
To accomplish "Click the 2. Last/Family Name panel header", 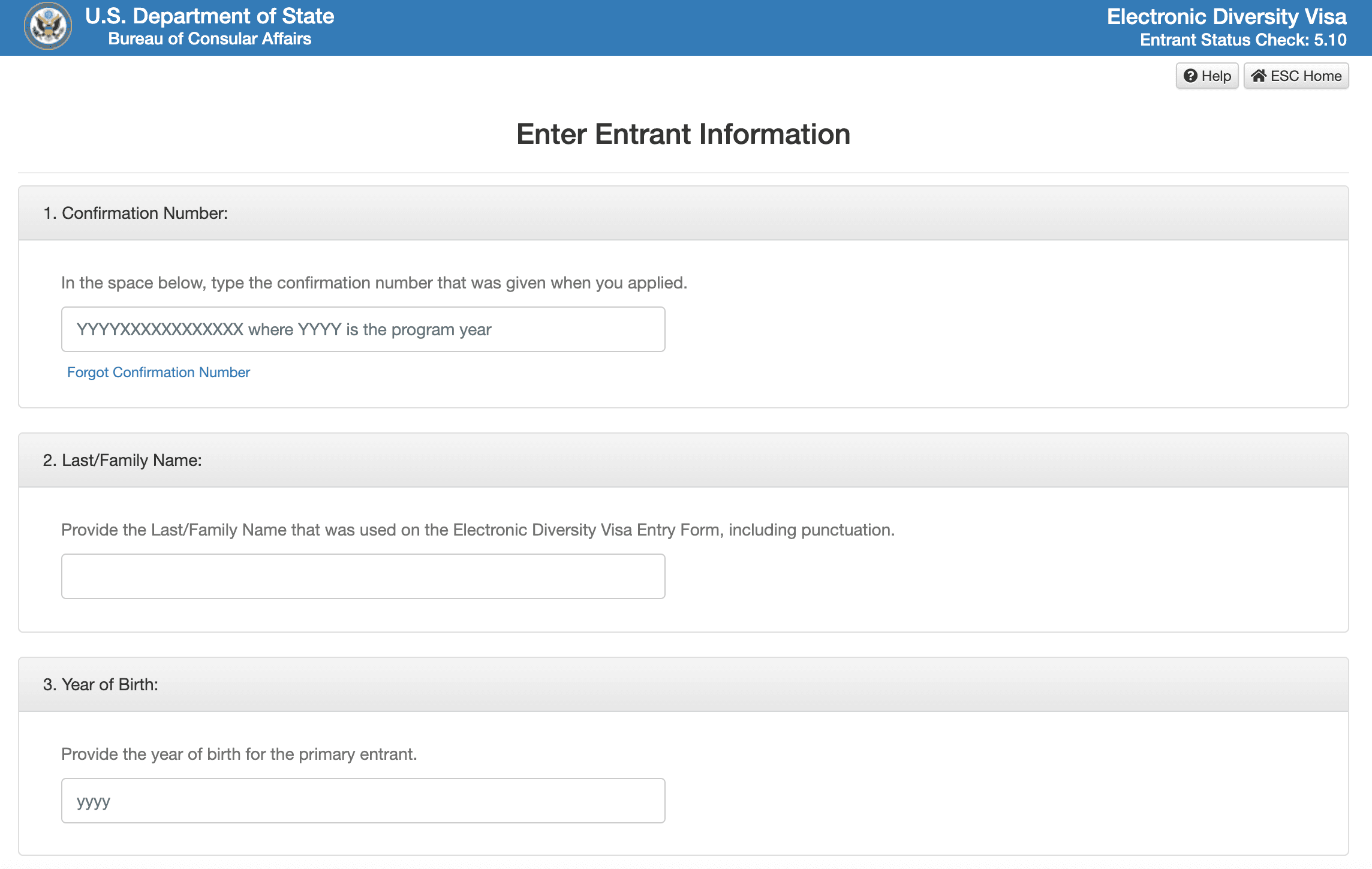I will point(122,461).
